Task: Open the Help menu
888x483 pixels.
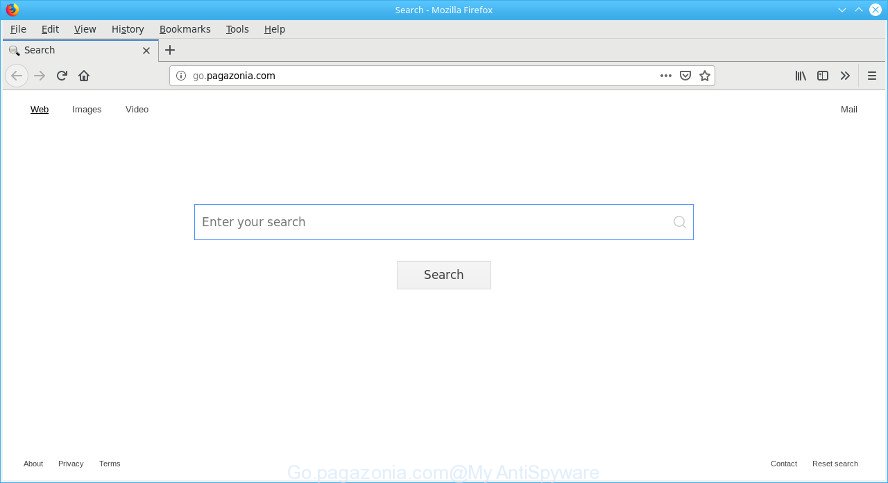Action: [x=275, y=29]
